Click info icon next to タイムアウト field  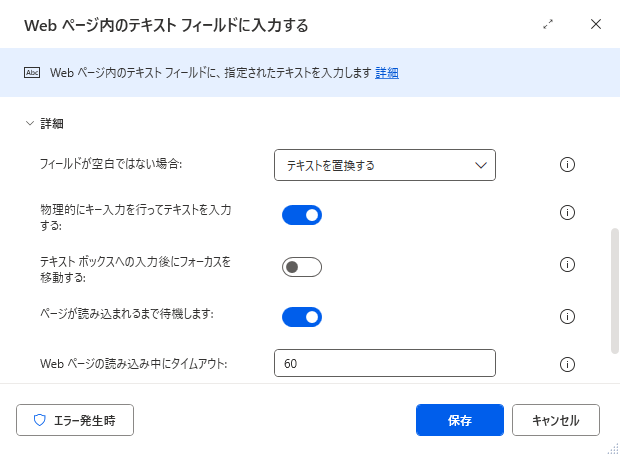(x=567, y=364)
